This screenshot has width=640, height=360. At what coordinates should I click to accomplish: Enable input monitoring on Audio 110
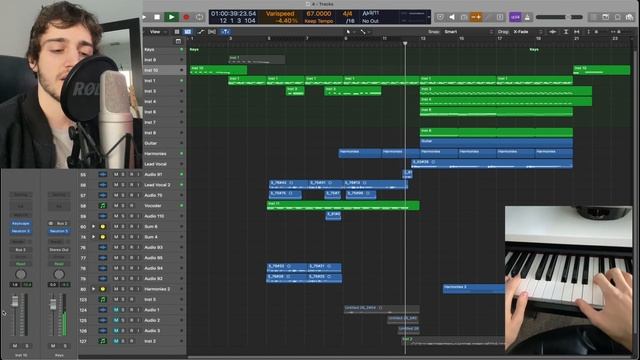pyautogui.click(x=138, y=216)
